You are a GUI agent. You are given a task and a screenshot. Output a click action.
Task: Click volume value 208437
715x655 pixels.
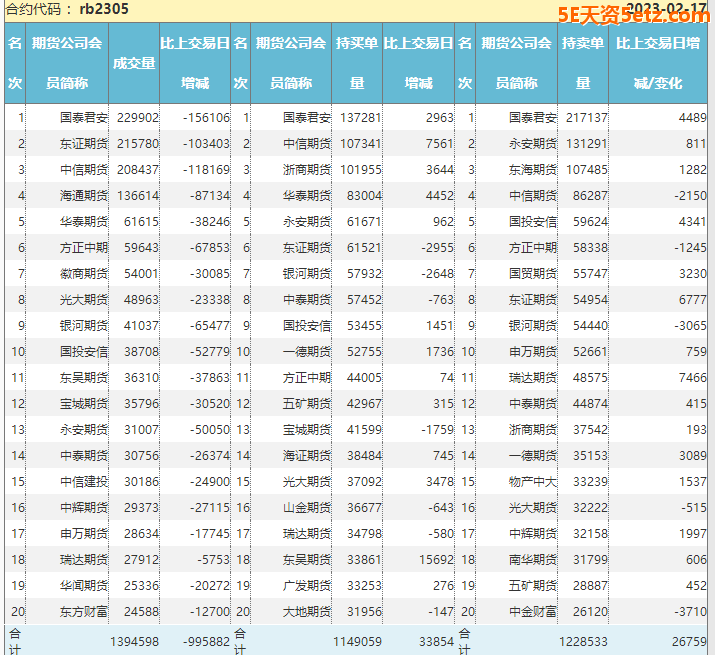pyautogui.click(x=138, y=170)
